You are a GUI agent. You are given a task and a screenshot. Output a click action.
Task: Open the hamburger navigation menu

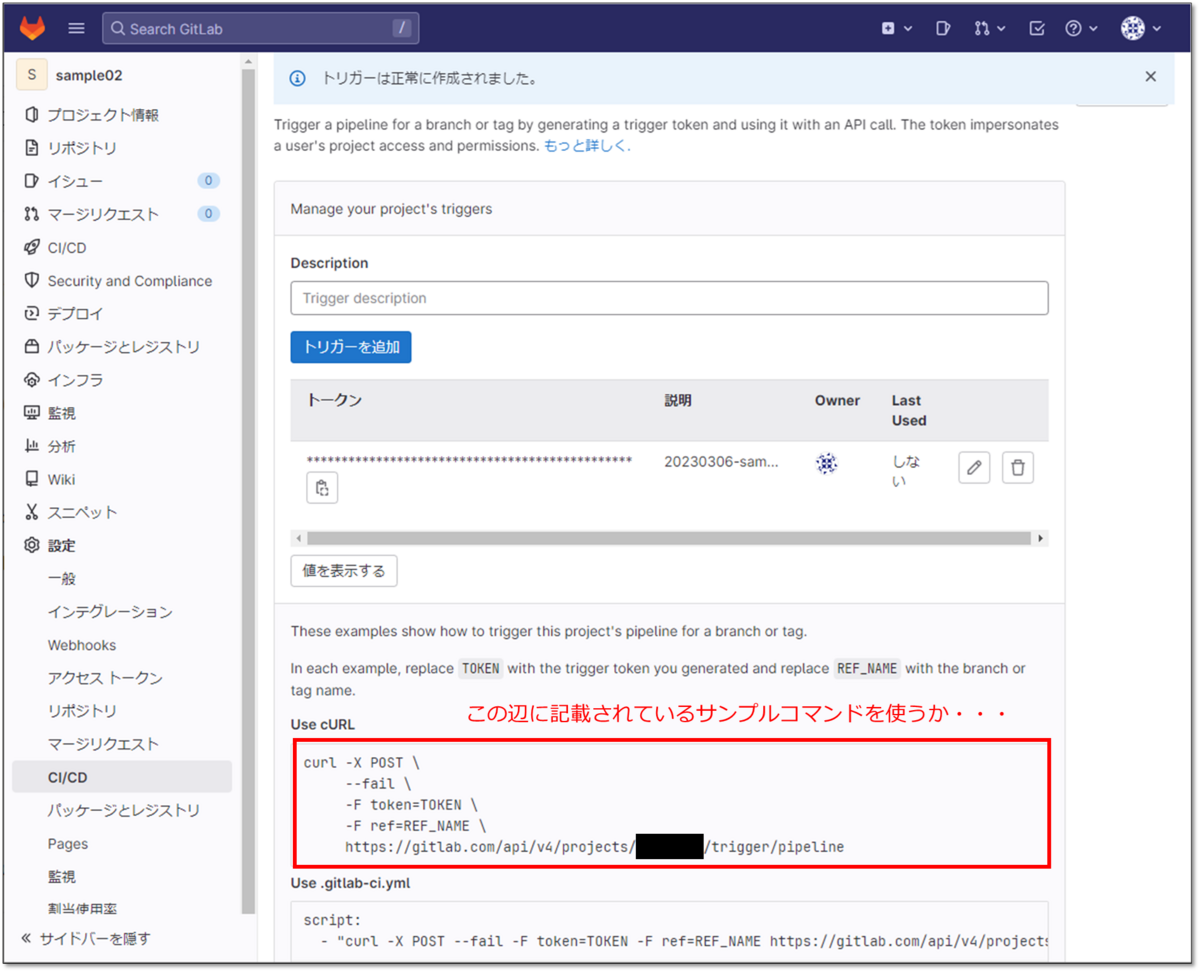tap(76, 28)
